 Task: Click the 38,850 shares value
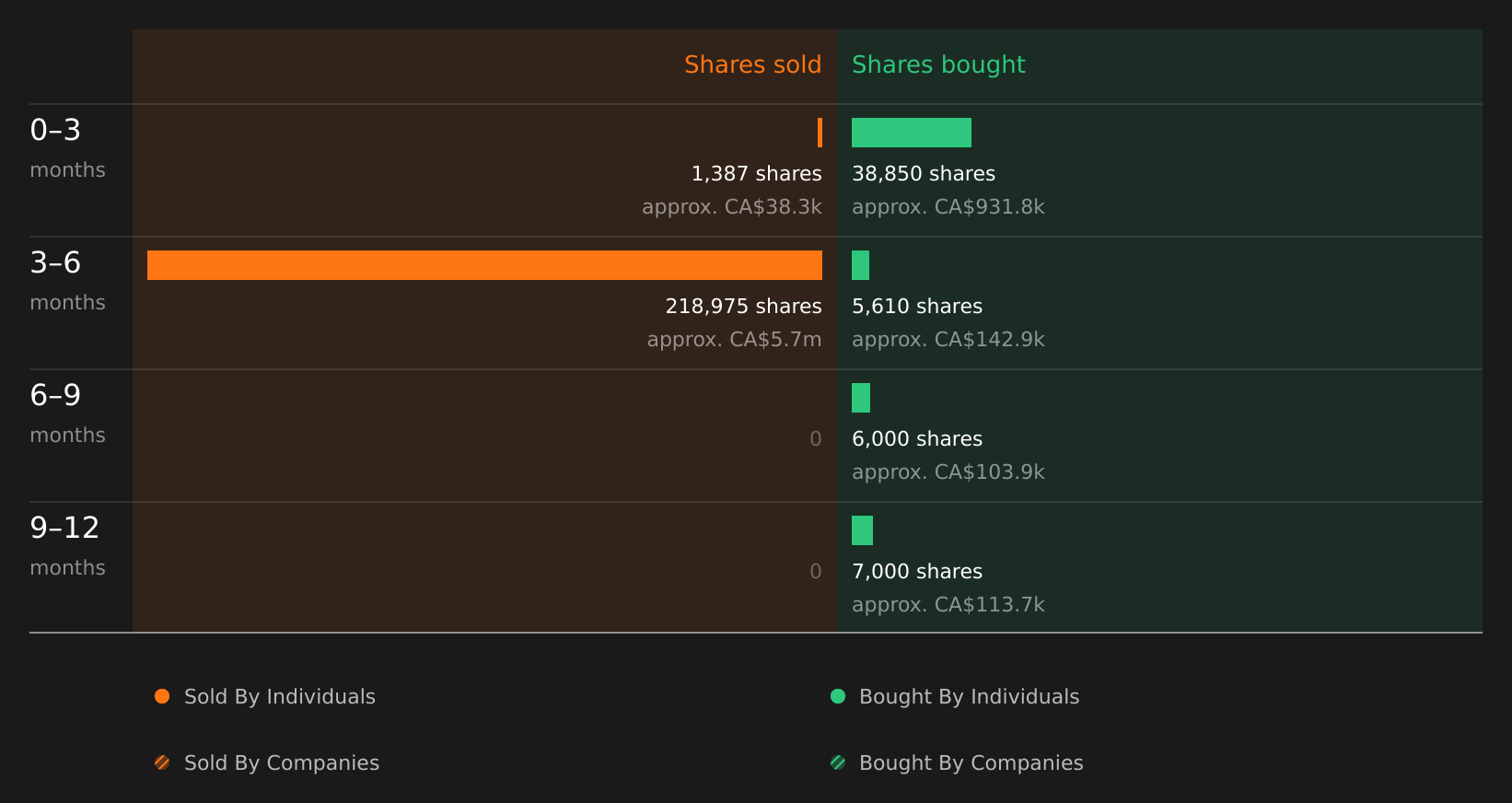[924, 173]
